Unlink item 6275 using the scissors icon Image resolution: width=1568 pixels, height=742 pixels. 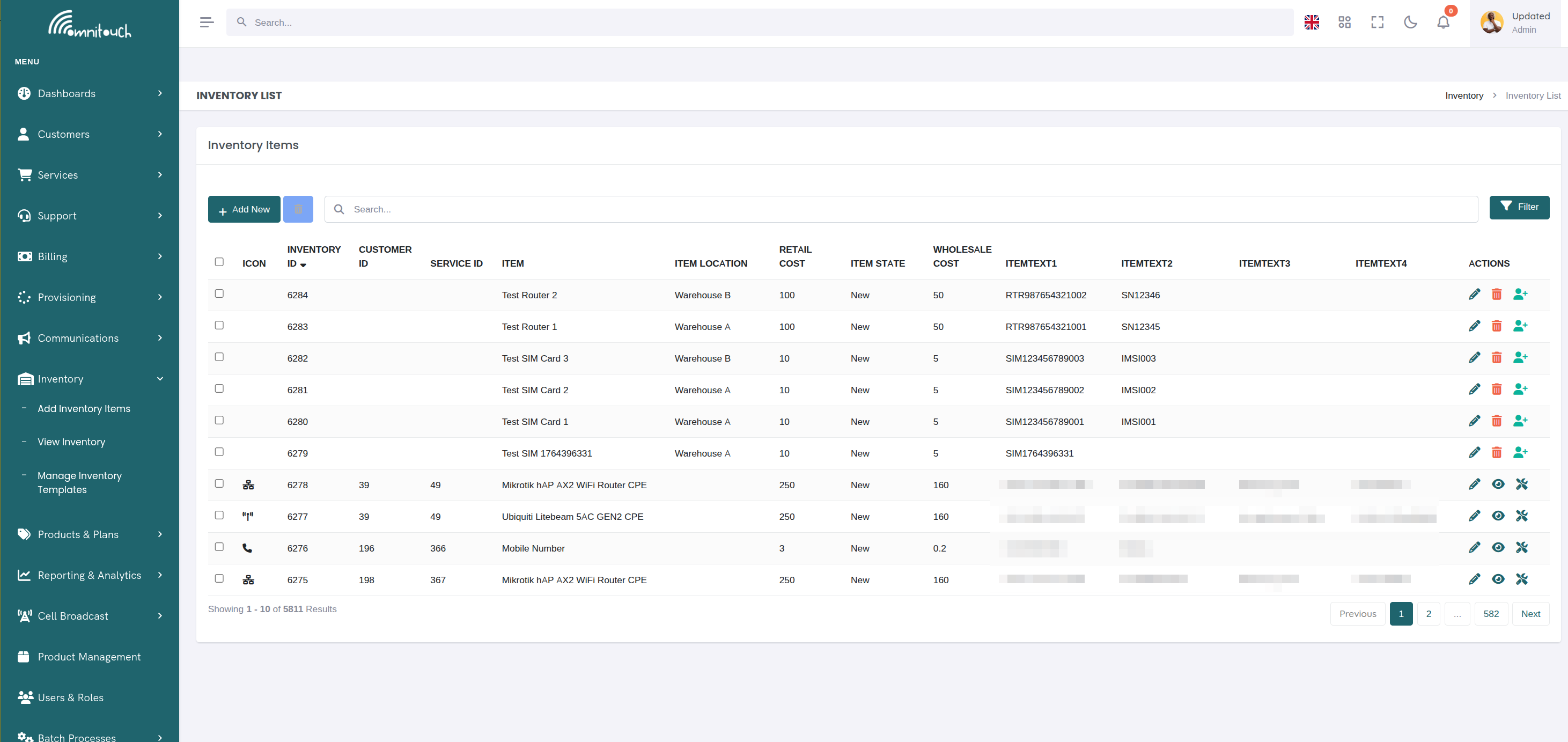tap(1522, 579)
